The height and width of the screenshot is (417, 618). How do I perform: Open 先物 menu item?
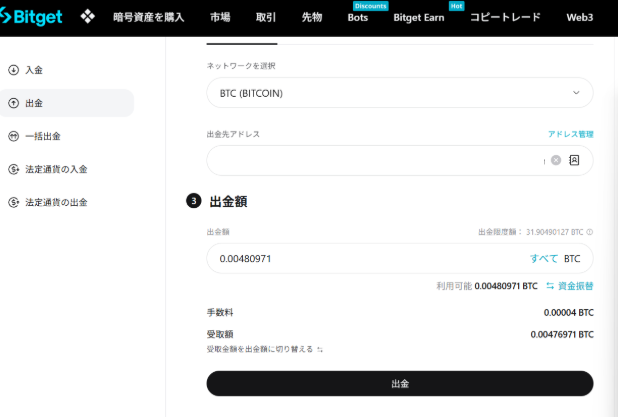[x=312, y=17]
